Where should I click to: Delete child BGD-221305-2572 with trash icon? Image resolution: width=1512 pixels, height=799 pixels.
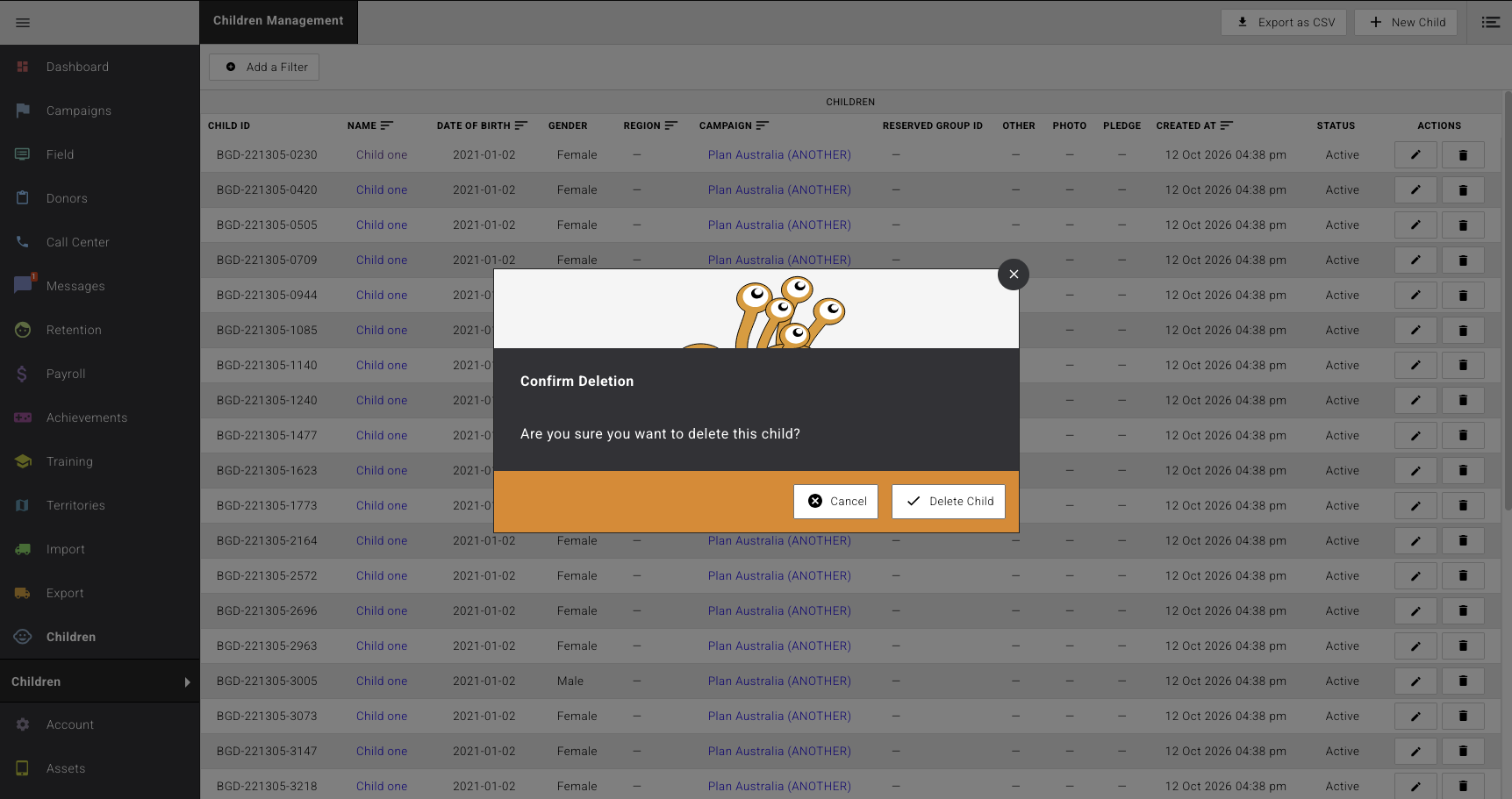tap(1463, 576)
